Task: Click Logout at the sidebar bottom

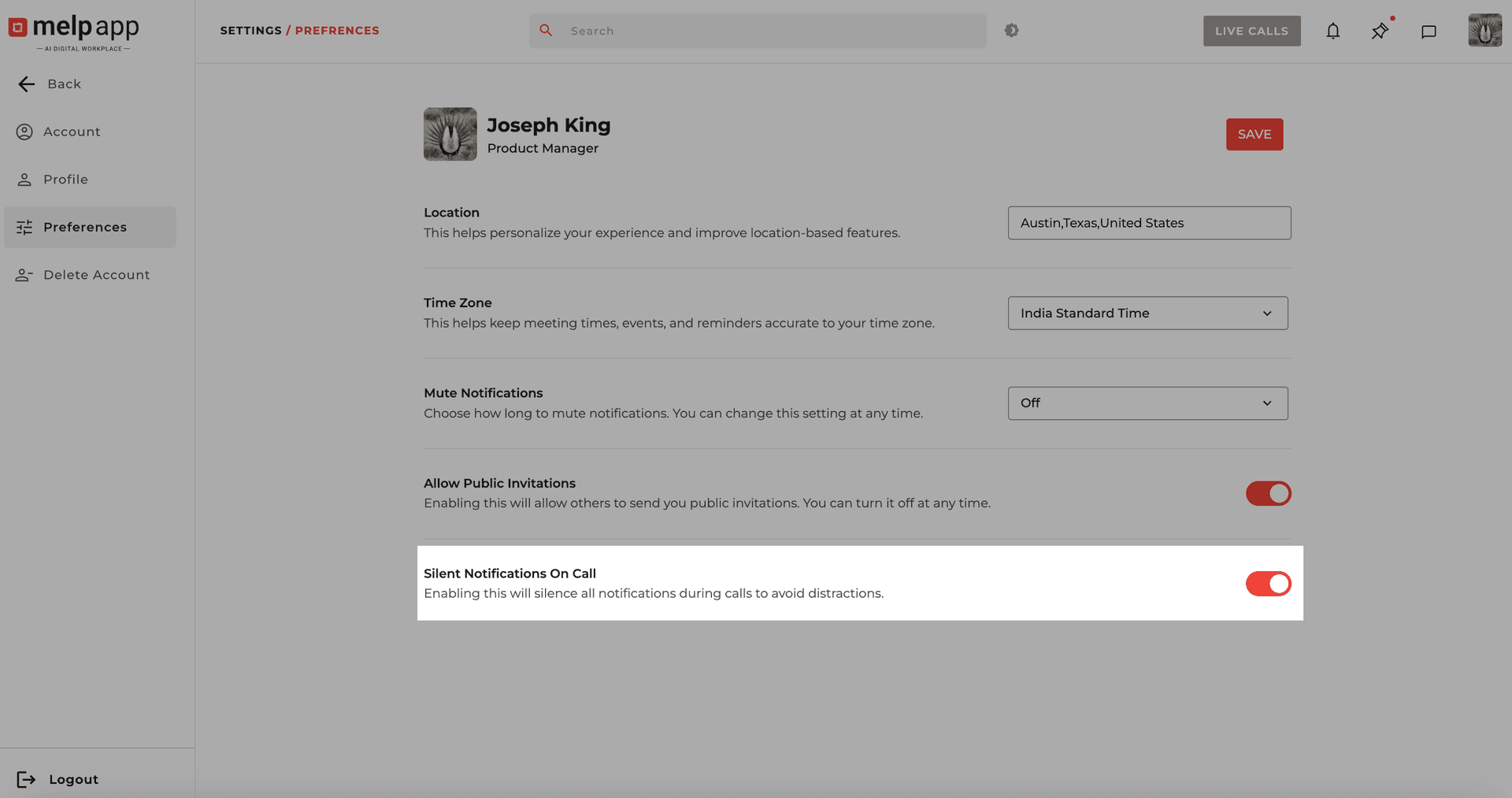Action: (x=73, y=779)
